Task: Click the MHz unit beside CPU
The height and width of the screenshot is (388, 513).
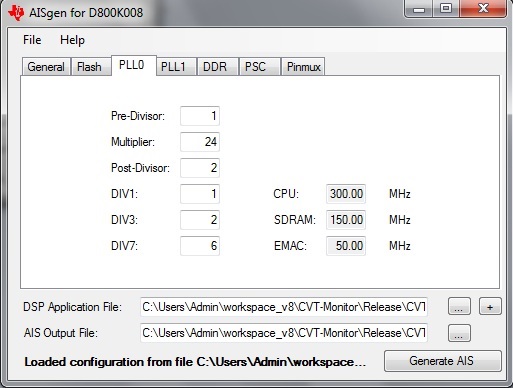Action: point(400,194)
